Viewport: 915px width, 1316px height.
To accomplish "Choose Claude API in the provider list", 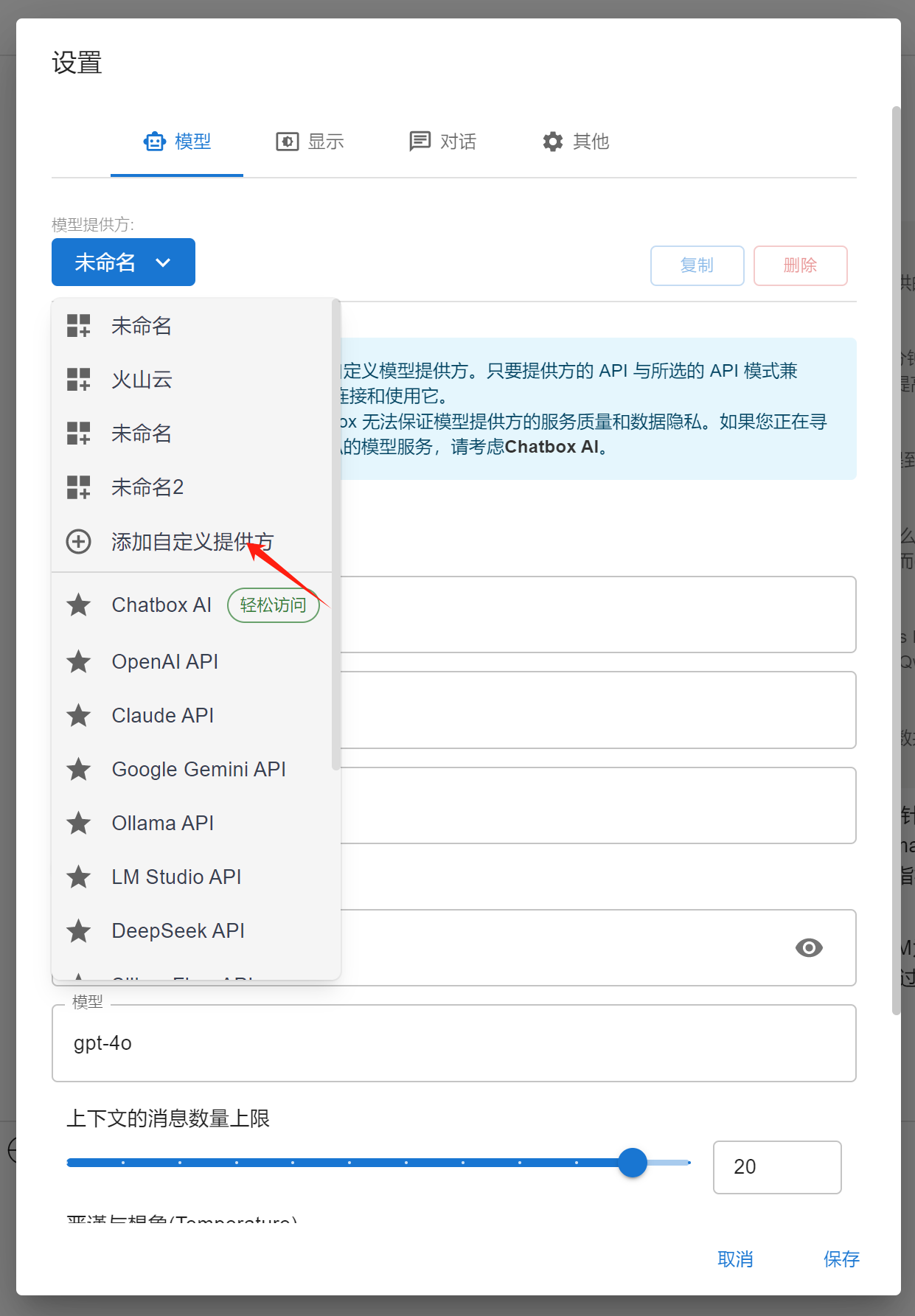I will [192, 716].
